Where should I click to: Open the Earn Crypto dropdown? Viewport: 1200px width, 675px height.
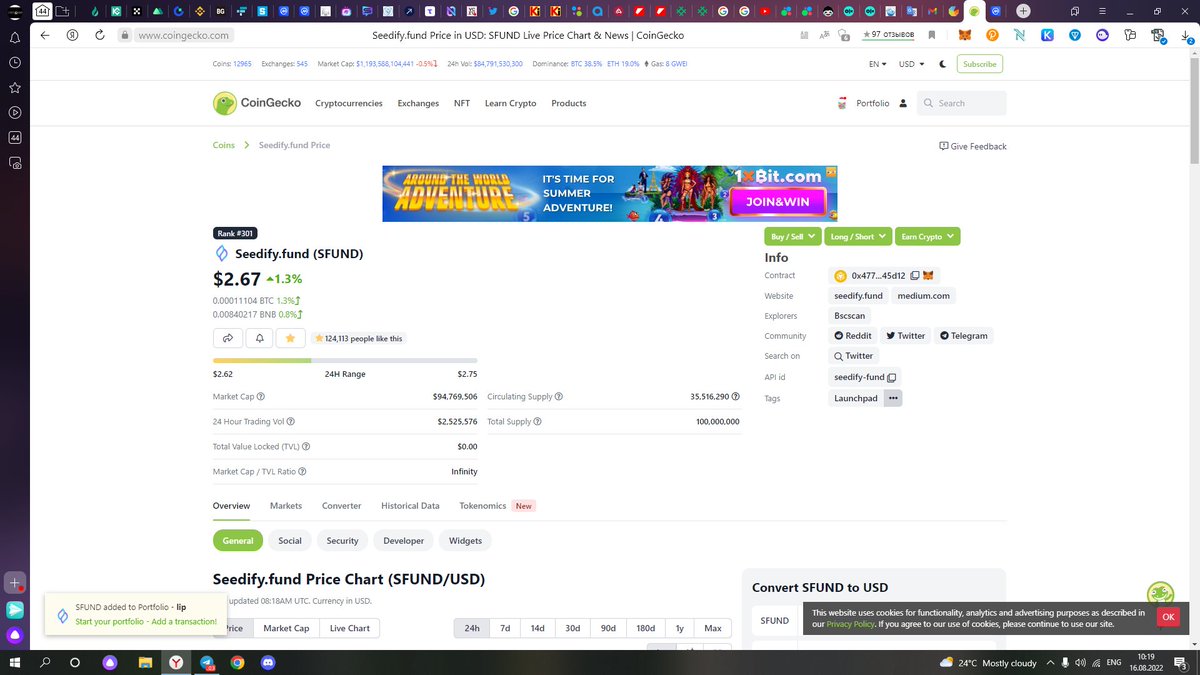[x=927, y=237]
